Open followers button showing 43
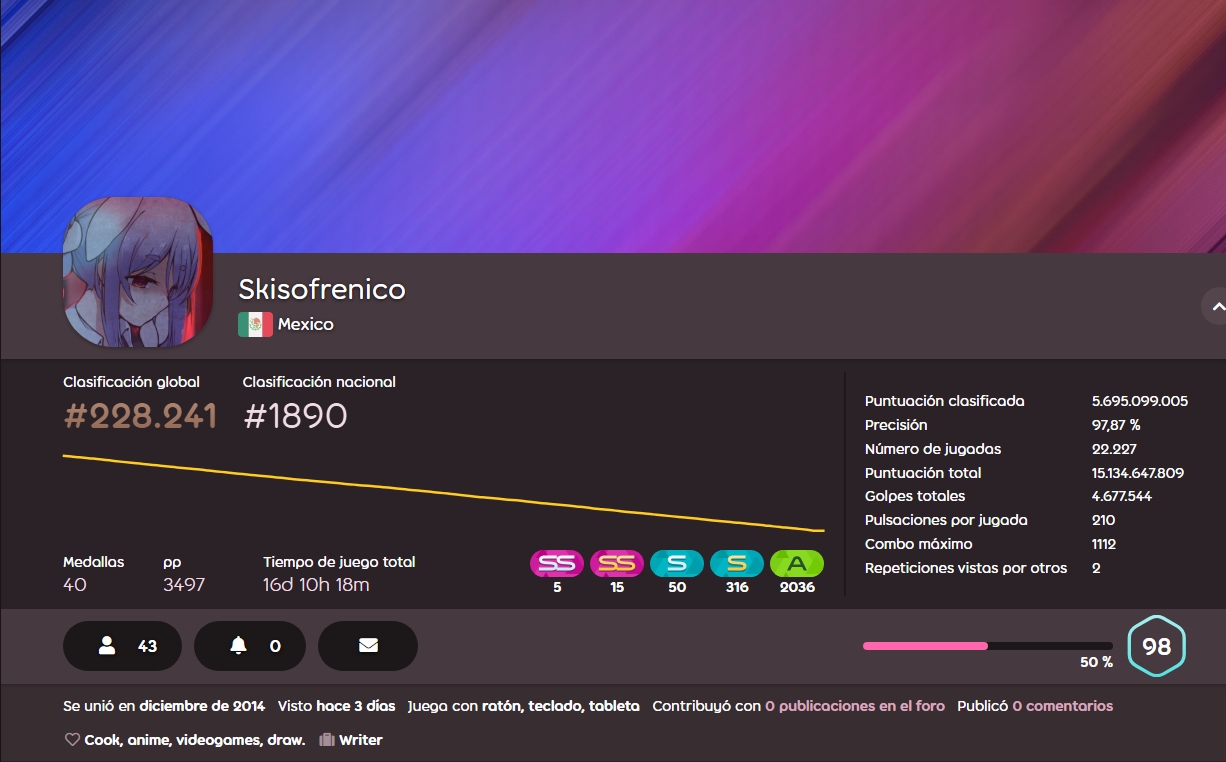1226x762 pixels. coord(122,646)
